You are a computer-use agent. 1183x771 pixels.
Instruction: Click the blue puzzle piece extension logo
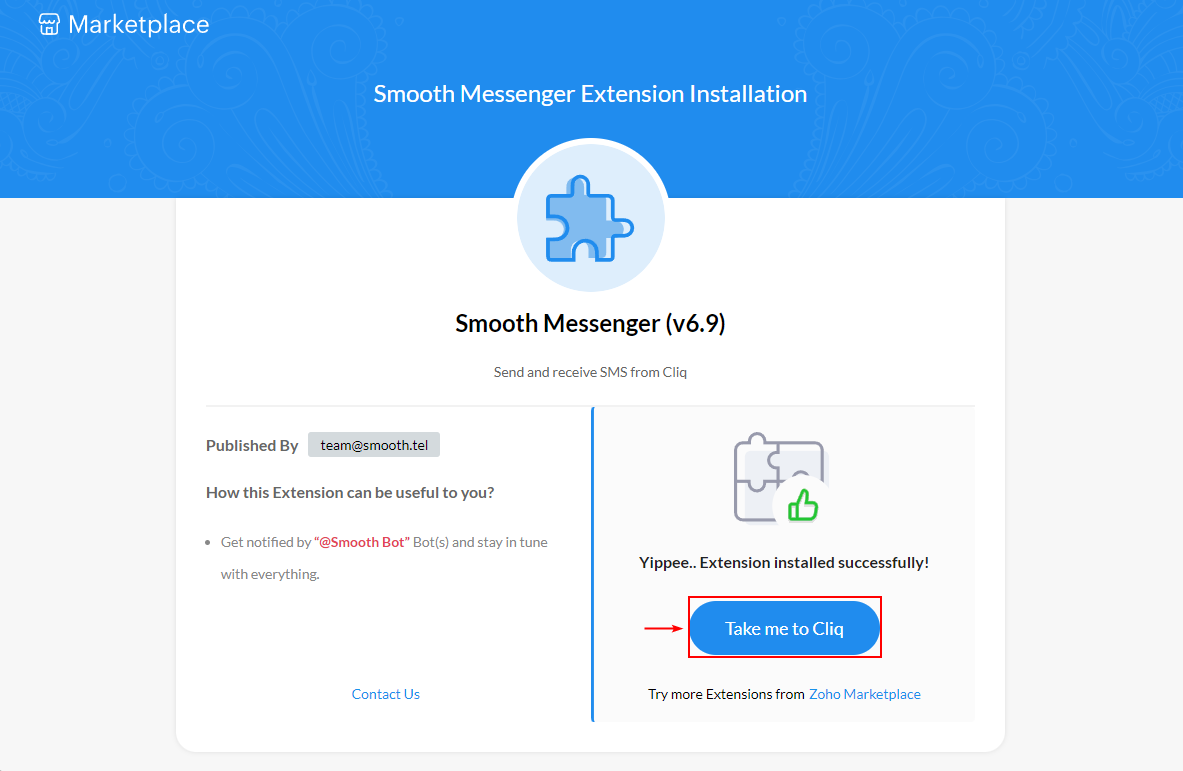[x=590, y=219]
